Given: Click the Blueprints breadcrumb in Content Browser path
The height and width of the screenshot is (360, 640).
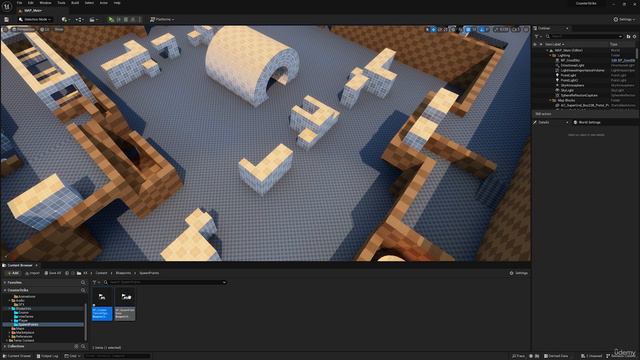Looking at the screenshot, I should tap(123, 273).
